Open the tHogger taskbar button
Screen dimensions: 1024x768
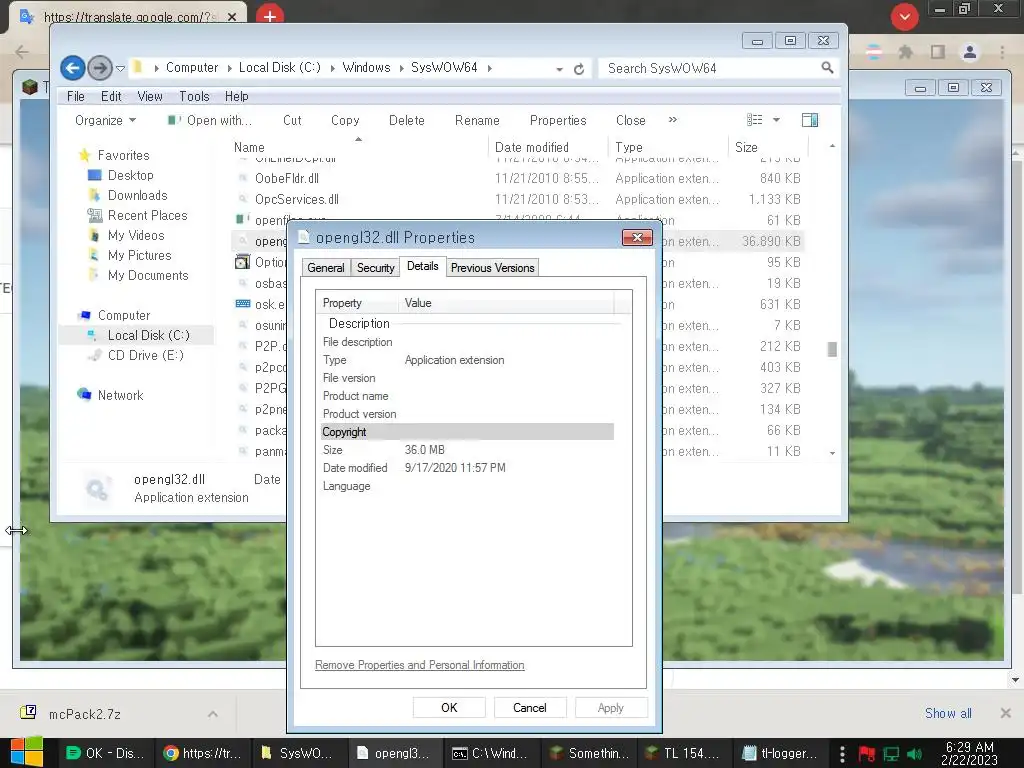pos(780,753)
